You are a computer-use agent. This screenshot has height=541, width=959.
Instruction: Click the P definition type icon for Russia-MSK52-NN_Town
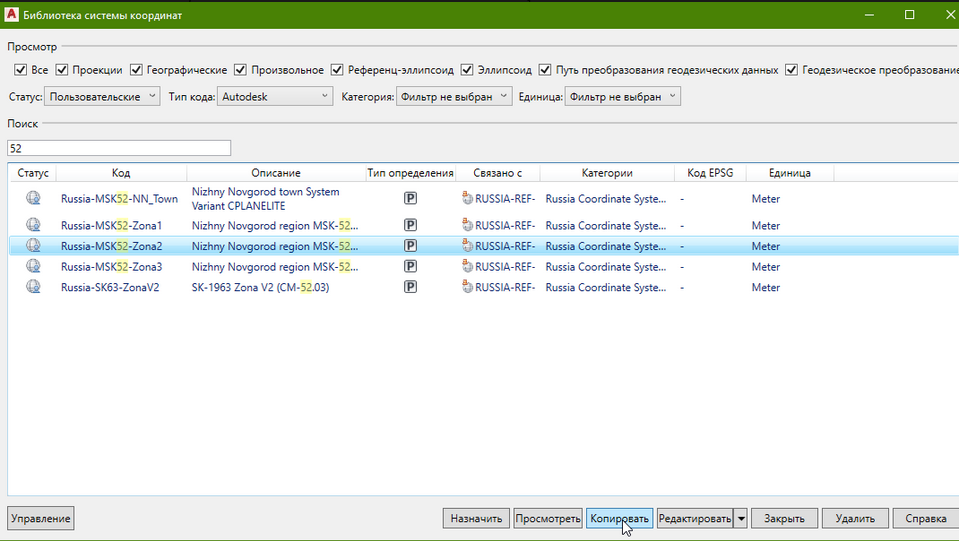pos(410,198)
